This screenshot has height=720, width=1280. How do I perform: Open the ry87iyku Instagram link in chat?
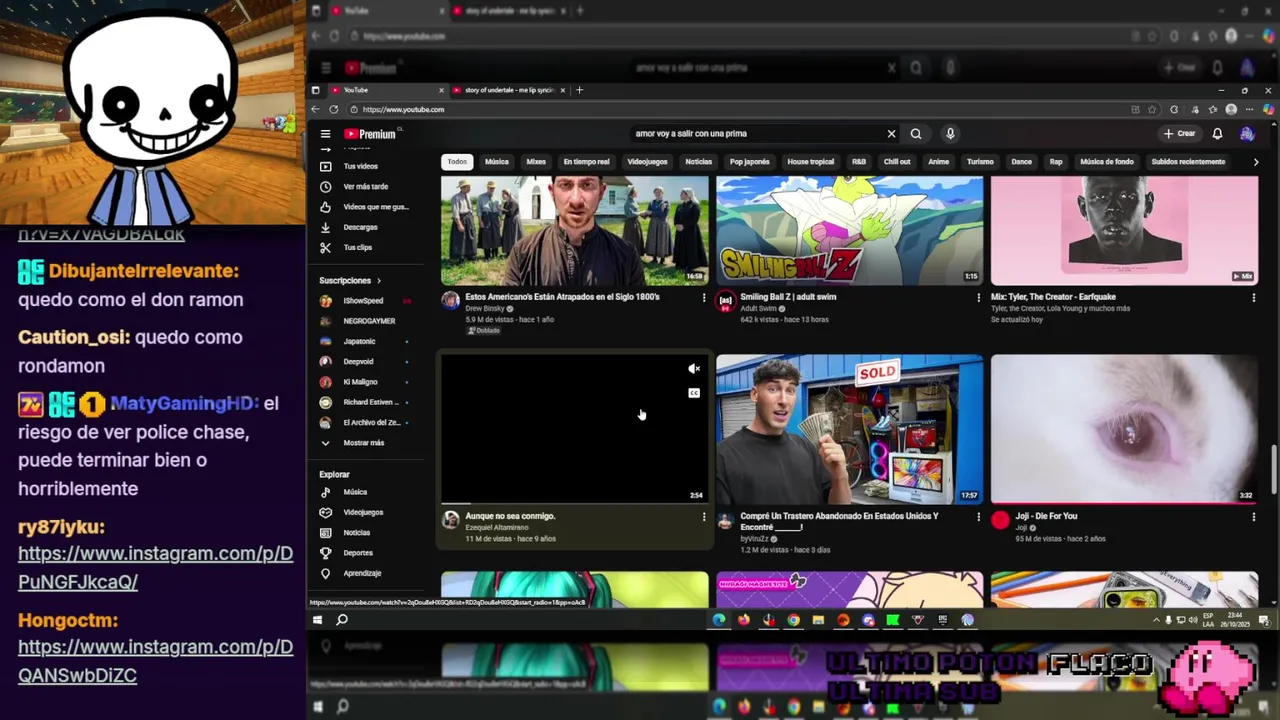[155, 568]
